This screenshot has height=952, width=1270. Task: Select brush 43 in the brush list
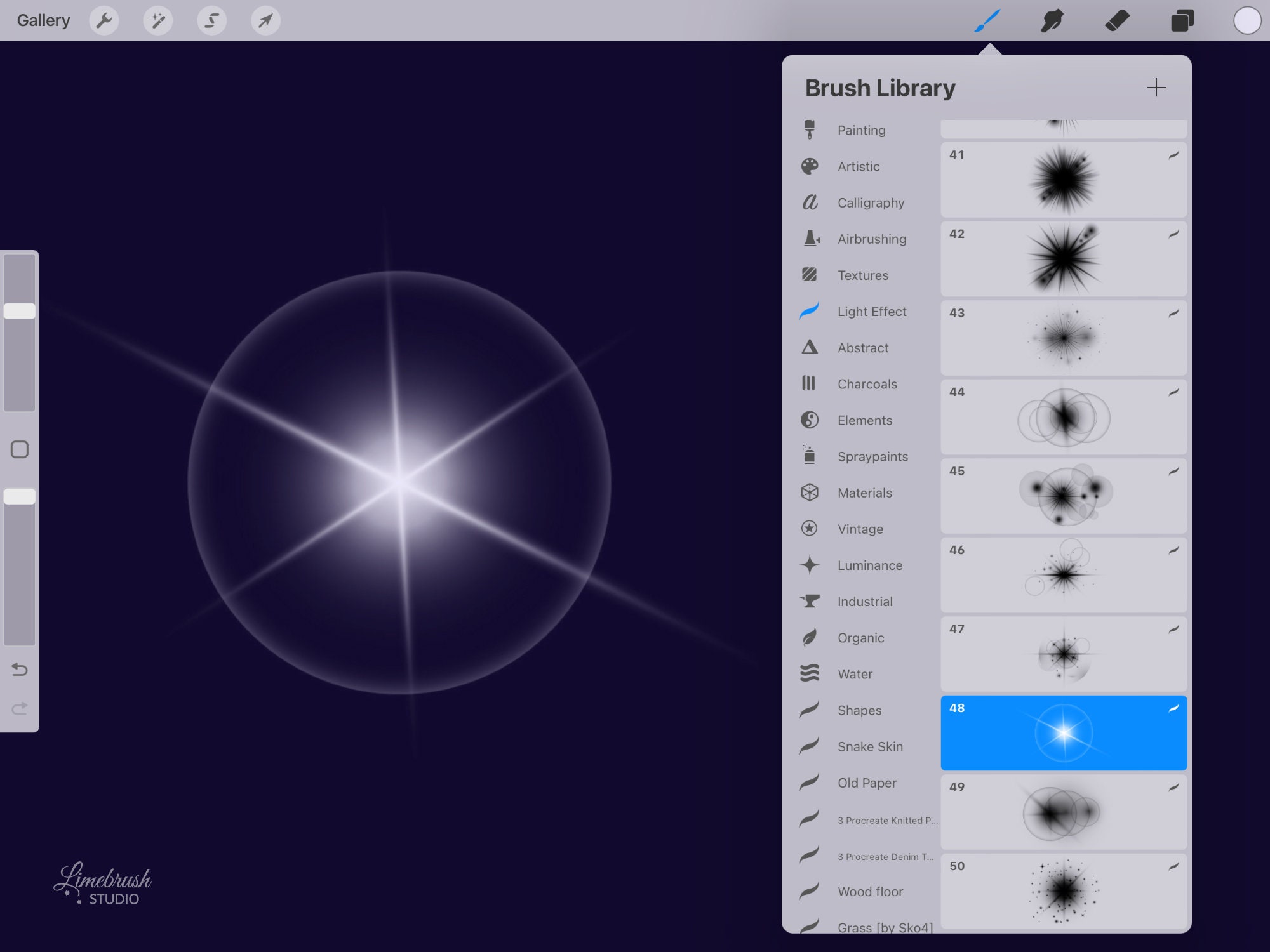tap(1063, 336)
